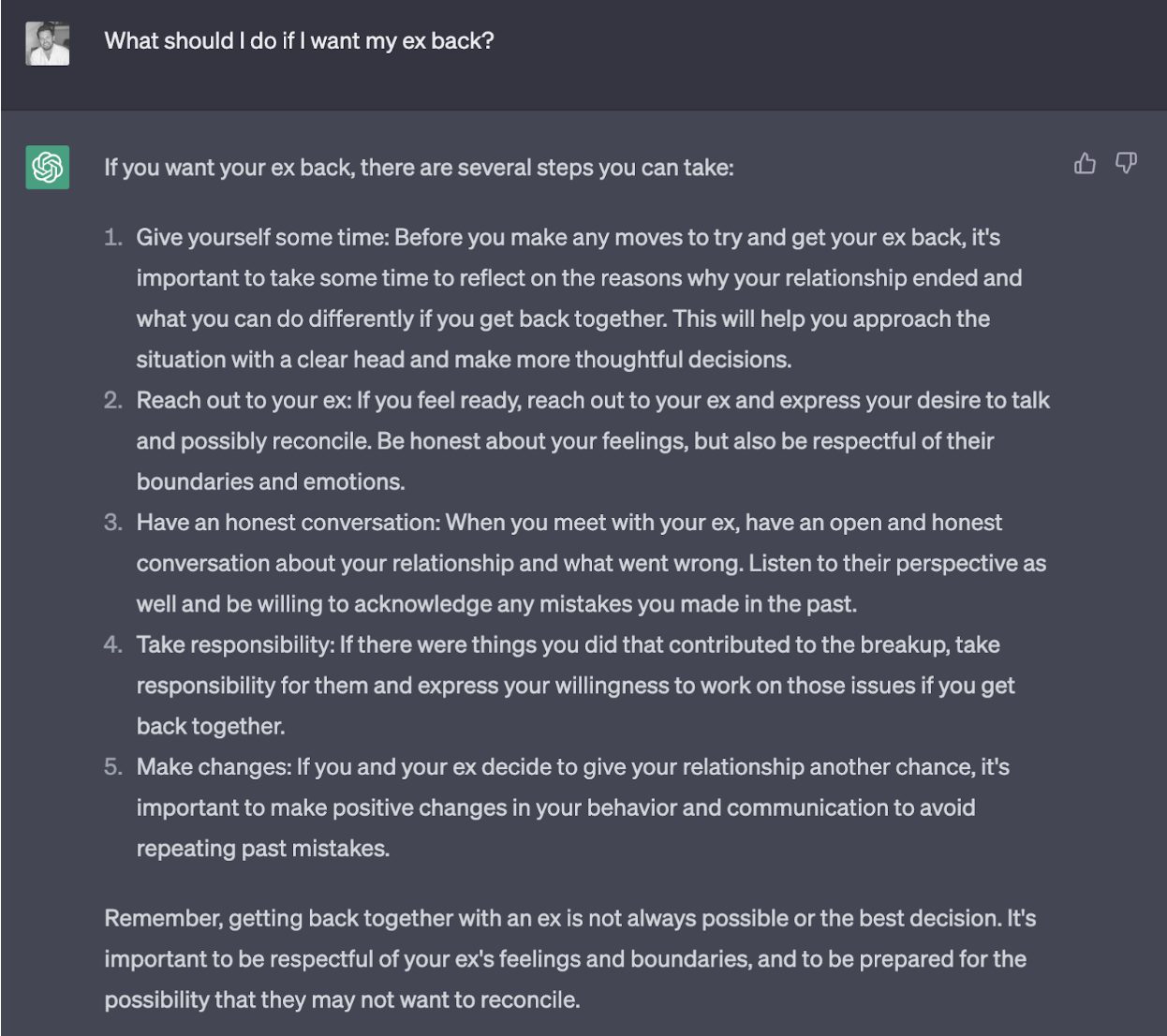Select the 'Reach out to your ex' step heading

coord(244,401)
